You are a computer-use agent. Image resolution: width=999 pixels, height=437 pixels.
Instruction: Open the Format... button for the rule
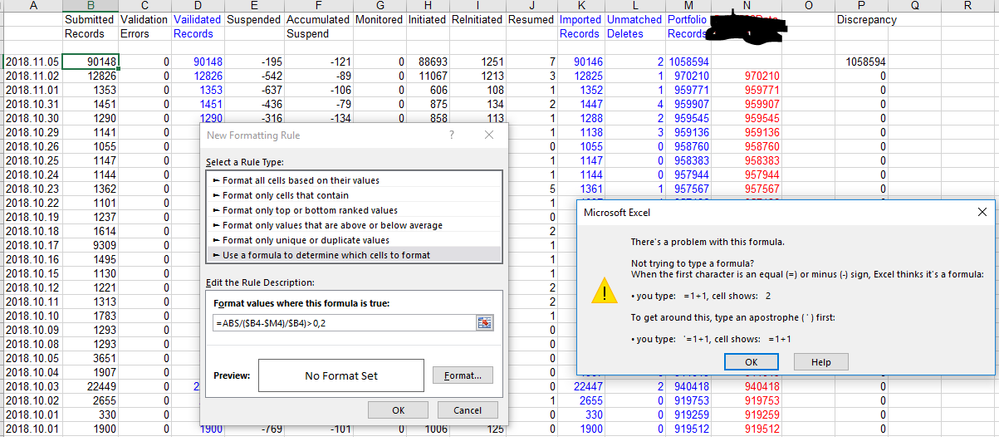coord(463,375)
